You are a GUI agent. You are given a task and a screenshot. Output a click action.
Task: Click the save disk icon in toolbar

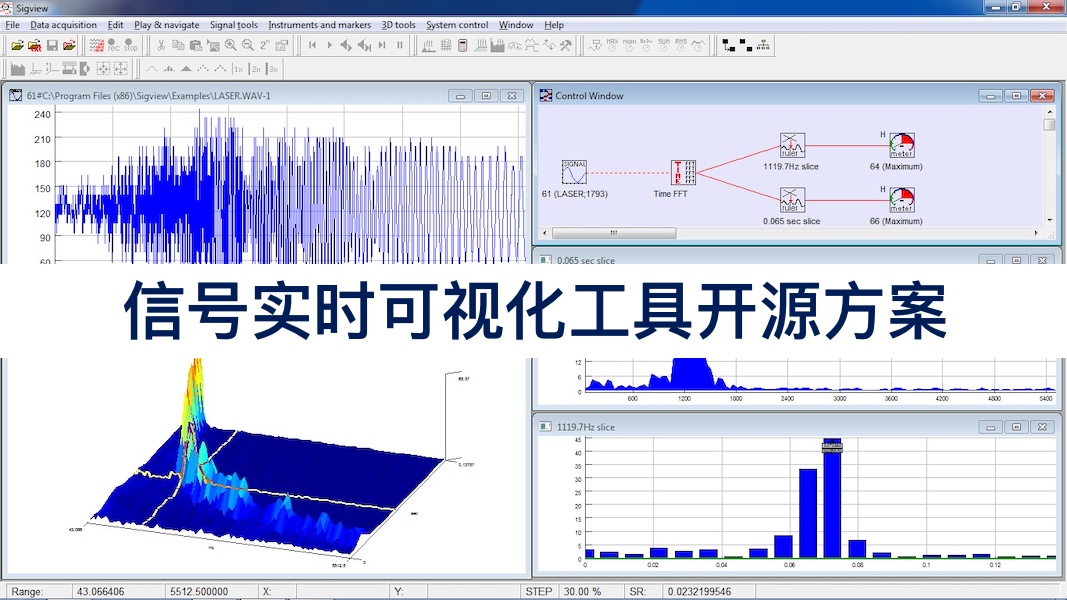(52, 45)
